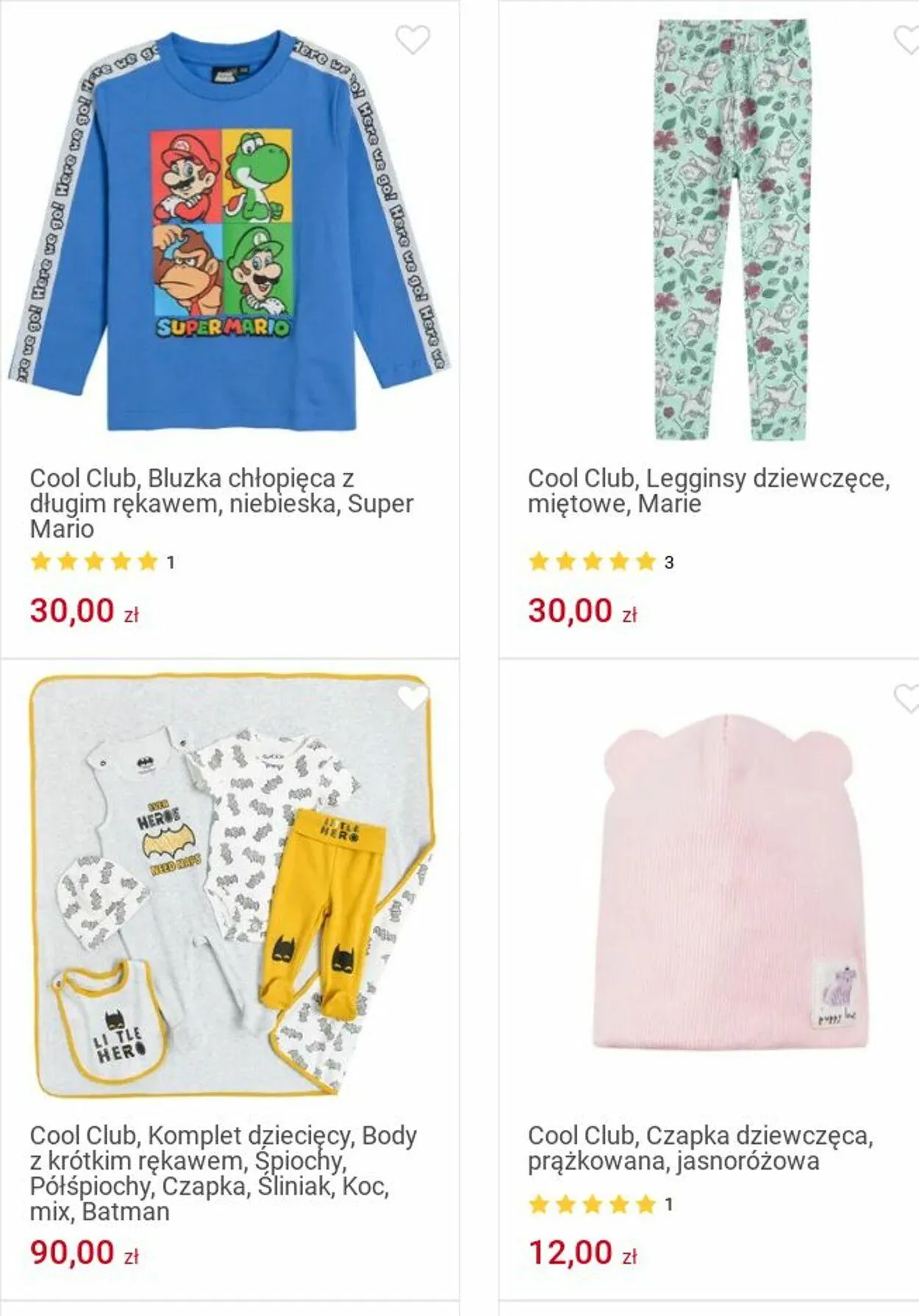The height and width of the screenshot is (1316, 919).
Task: Add Super Mario blouse to favorites heart
Action: coord(412,40)
